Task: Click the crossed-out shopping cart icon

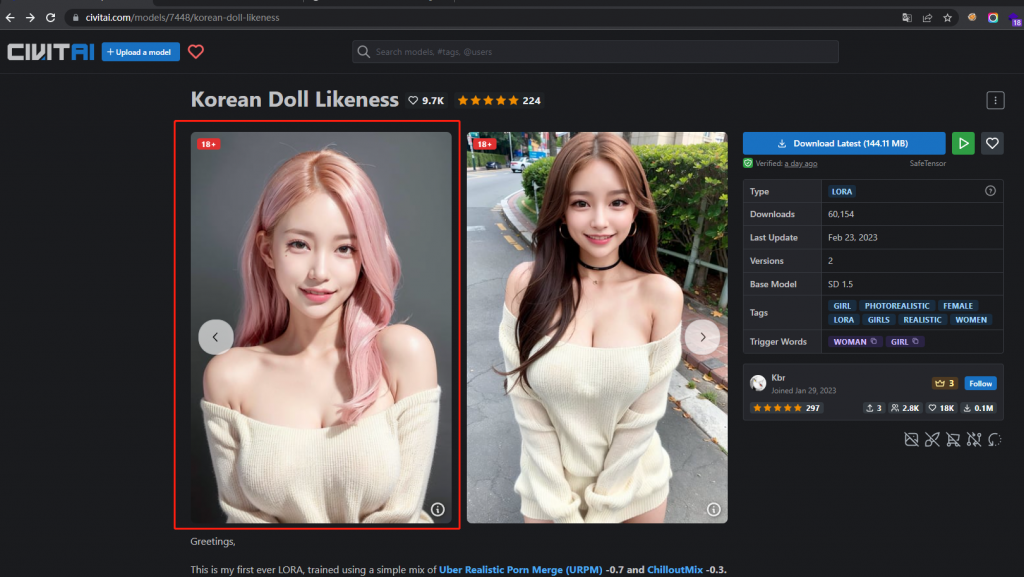Action: pyautogui.click(x=953, y=439)
